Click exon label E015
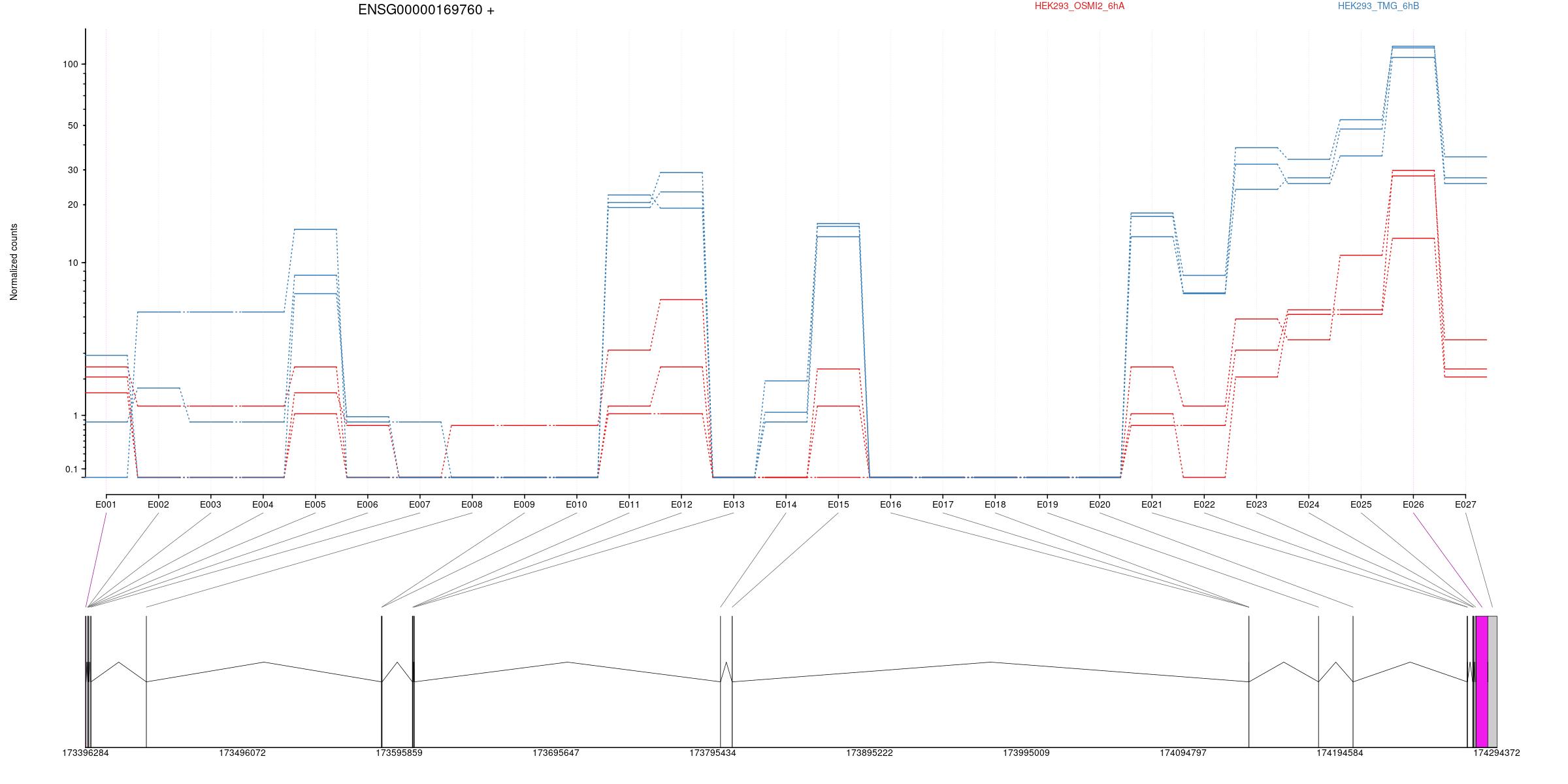 tap(838, 504)
